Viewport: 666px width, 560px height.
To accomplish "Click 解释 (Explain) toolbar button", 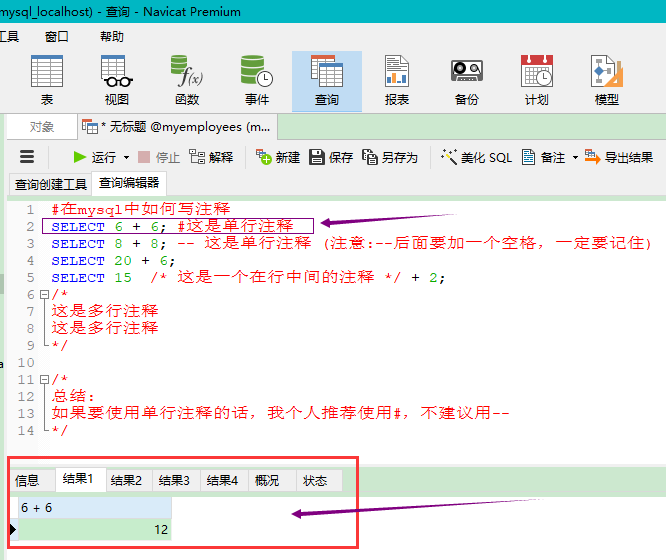I will pos(211,157).
